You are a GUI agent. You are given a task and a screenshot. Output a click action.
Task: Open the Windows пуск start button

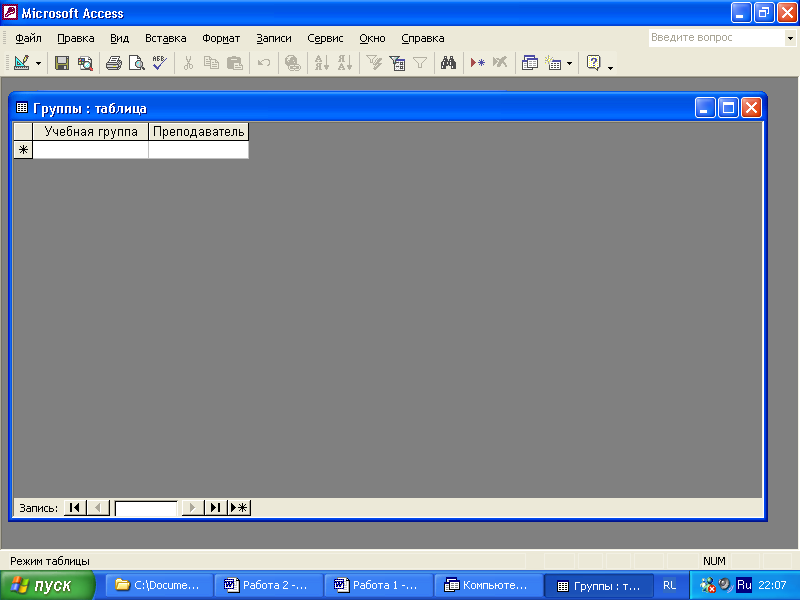(47, 585)
